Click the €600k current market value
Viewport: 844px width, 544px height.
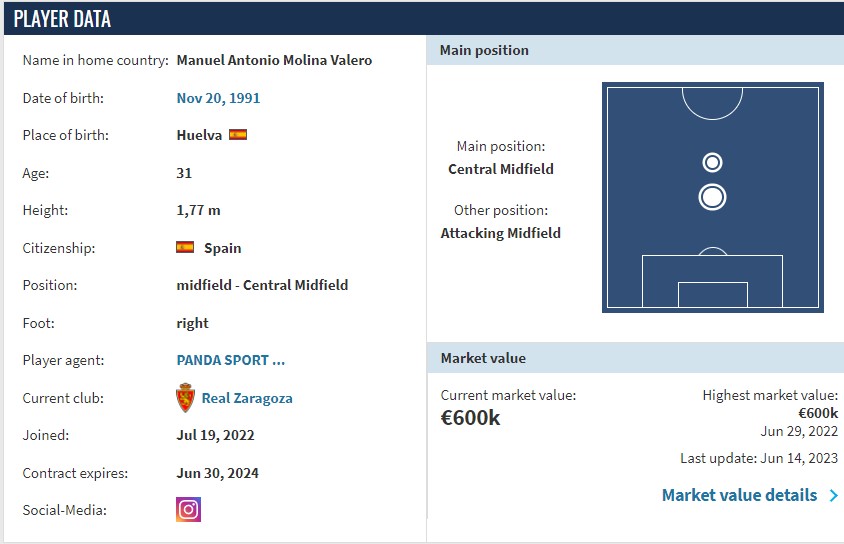coord(470,418)
